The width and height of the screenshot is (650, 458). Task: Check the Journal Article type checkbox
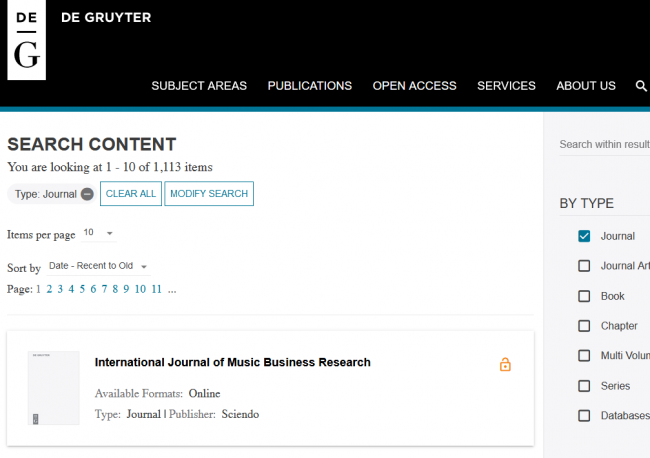click(x=584, y=266)
